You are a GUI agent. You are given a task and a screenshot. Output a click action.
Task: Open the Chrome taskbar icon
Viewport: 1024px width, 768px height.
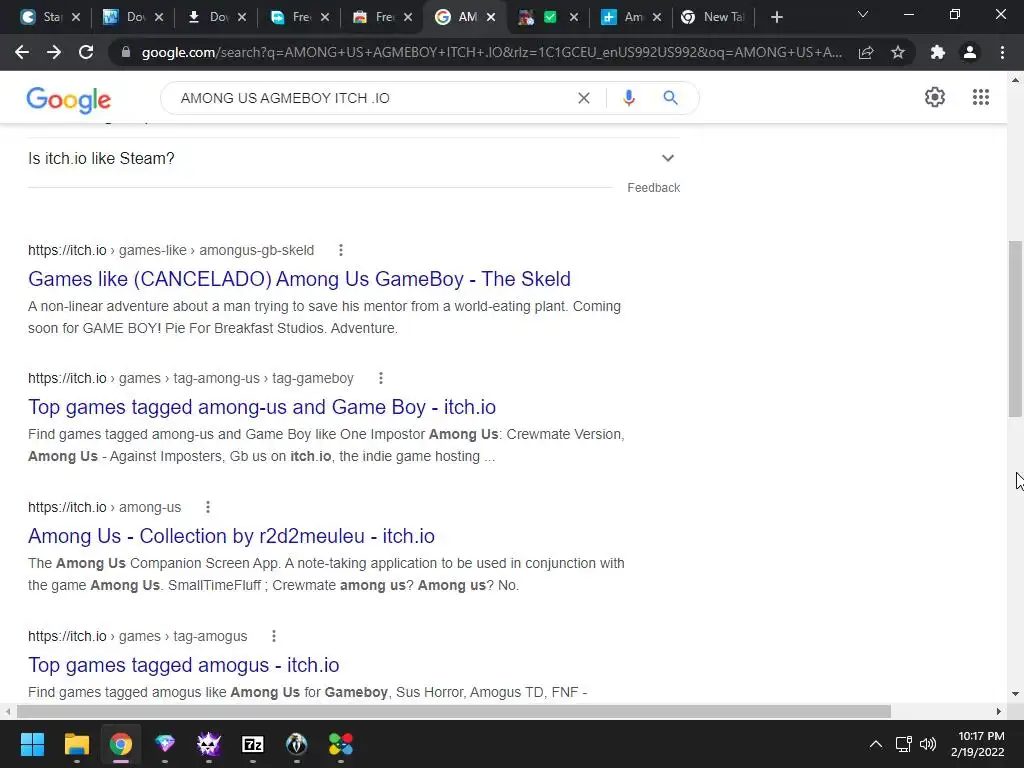point(121,744)
